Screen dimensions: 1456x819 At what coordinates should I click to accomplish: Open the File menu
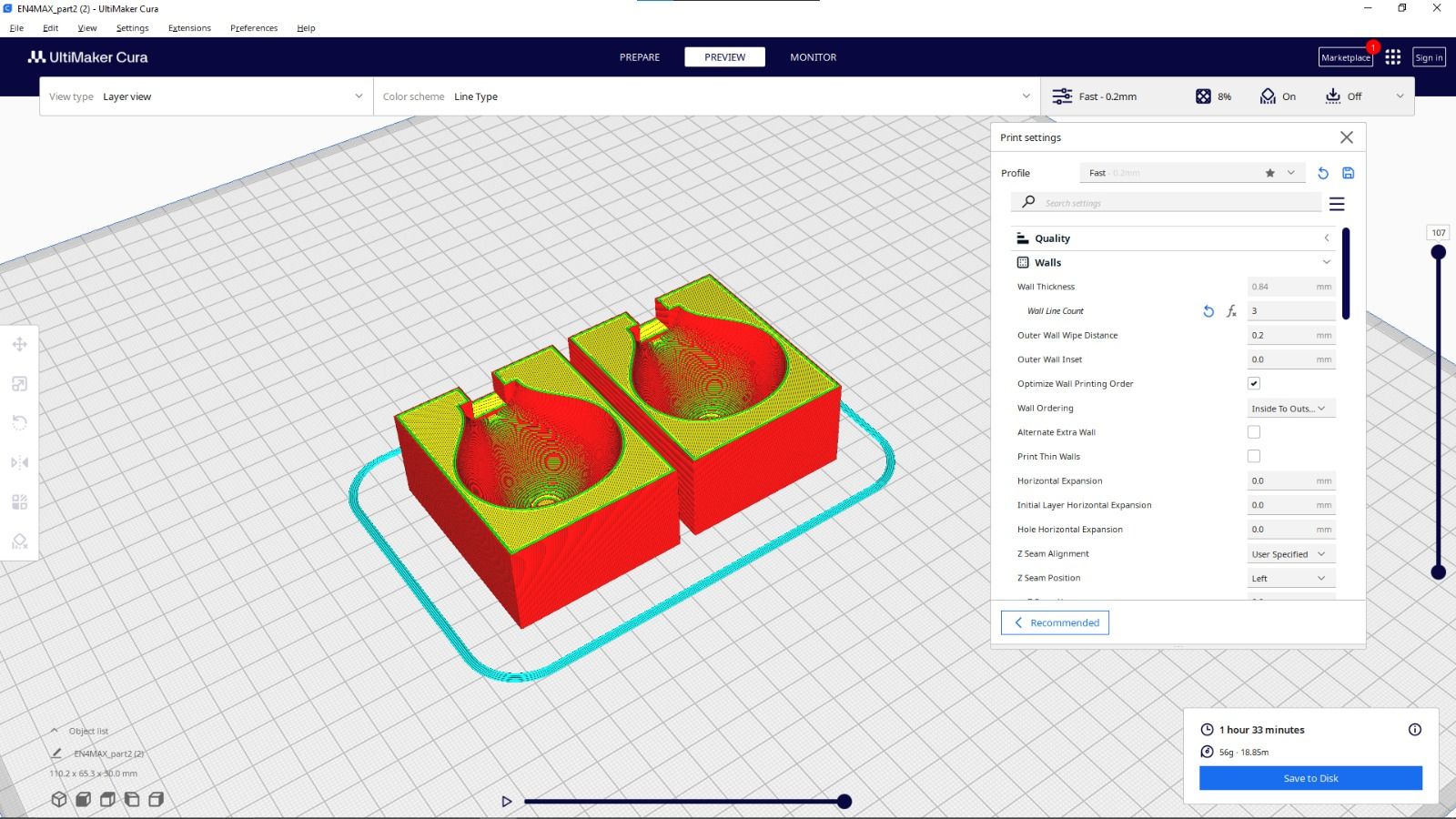click(x=16, y=28)
